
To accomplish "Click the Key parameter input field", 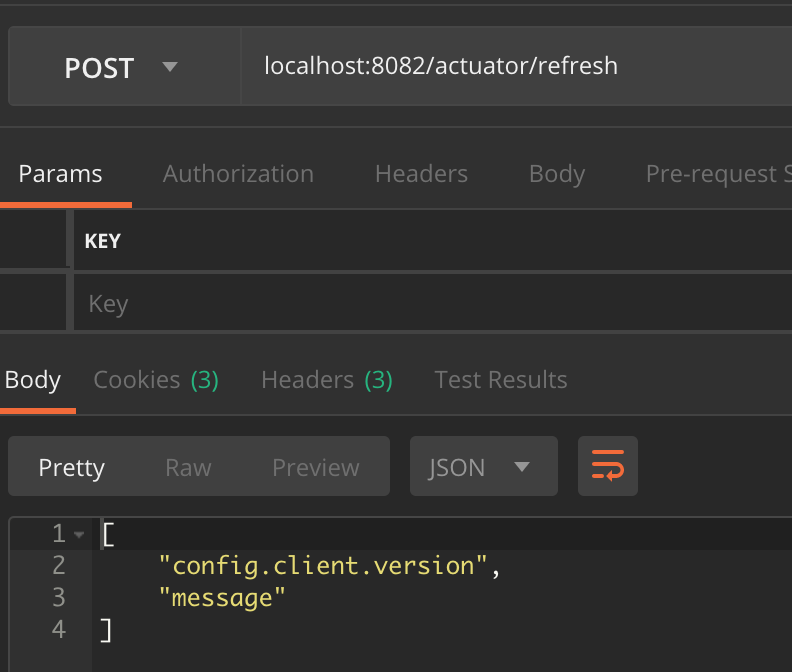I will click(x=433, y=303).
